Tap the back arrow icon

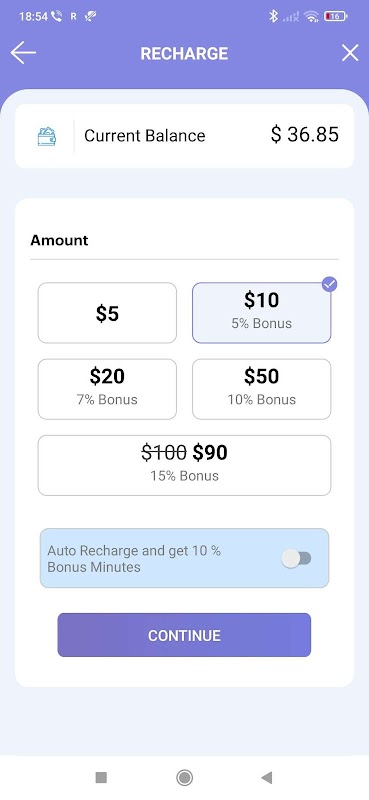[23, 53]
